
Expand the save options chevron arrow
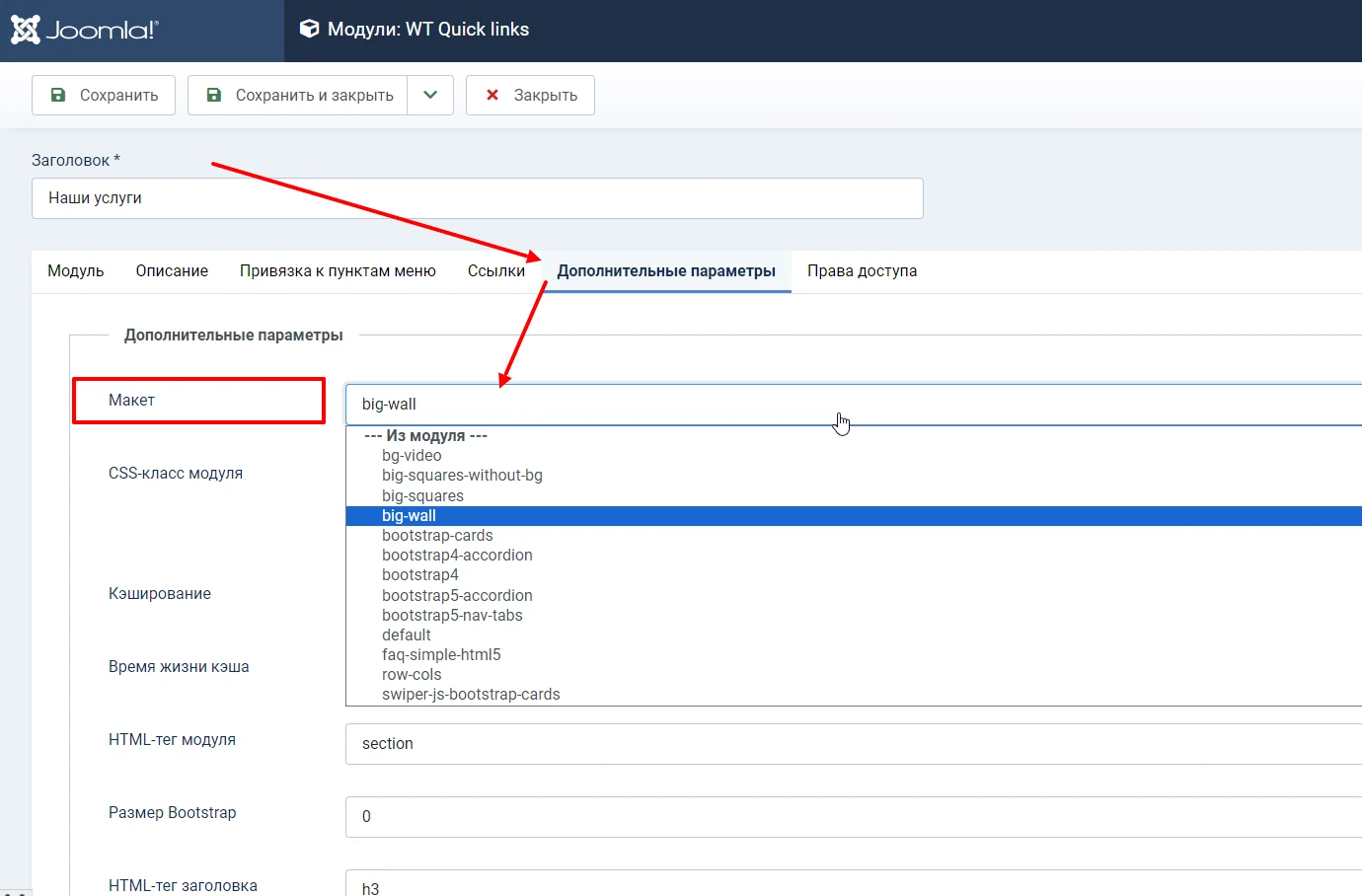coord(430,95)
